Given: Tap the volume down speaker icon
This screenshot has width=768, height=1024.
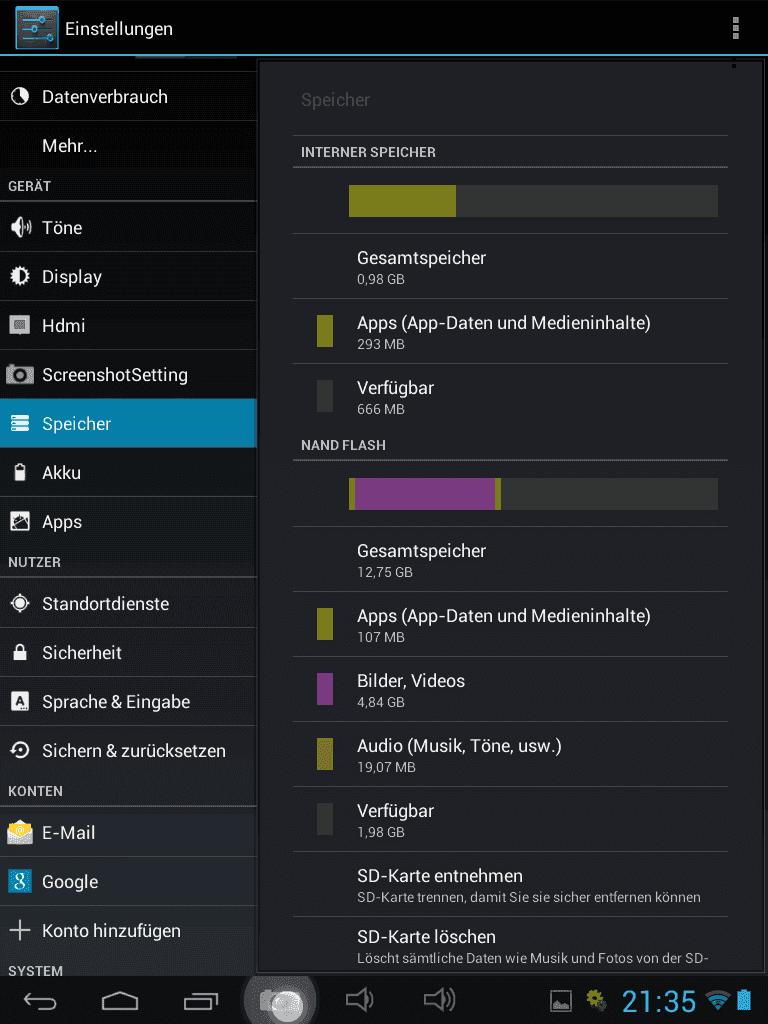Looking at the screenshot, I should [359, 999].
